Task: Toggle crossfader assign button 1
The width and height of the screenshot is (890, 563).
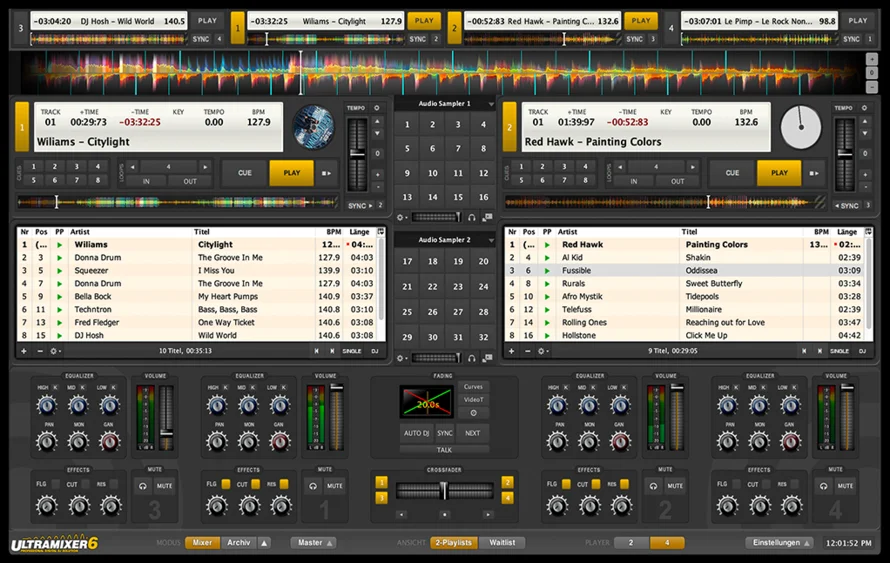Action: (381, 482)
